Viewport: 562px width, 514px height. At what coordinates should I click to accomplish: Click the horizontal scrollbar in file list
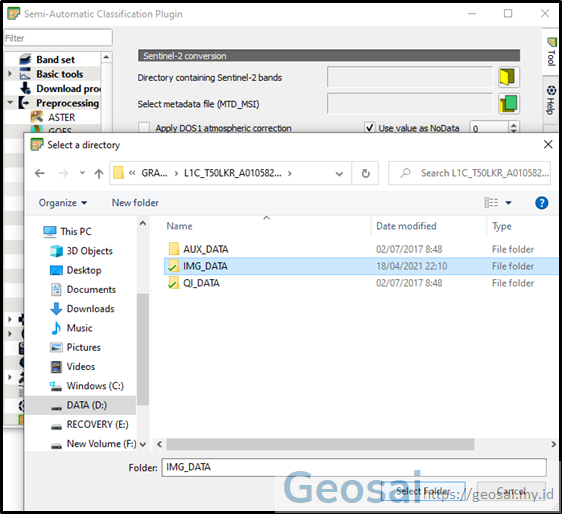click(x=320, y=444)
